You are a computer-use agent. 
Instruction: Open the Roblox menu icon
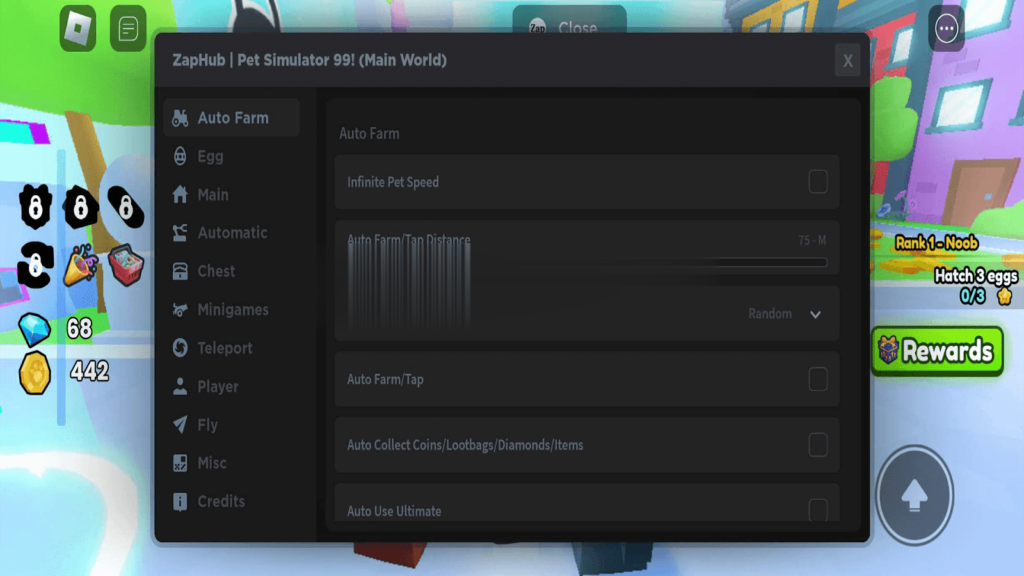pos(78,28)
